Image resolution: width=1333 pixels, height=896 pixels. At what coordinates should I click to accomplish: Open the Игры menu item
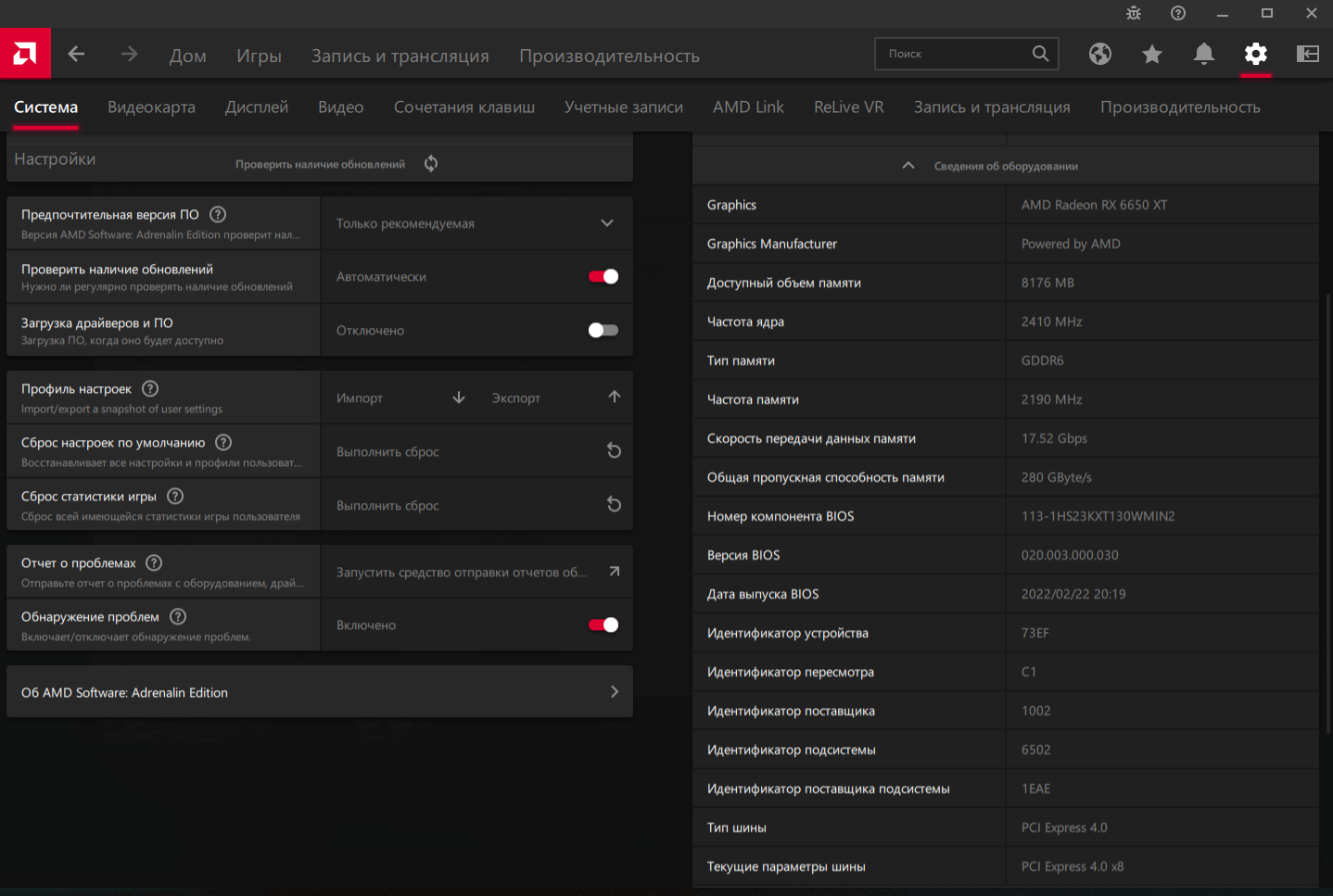(x=259, y=56)
